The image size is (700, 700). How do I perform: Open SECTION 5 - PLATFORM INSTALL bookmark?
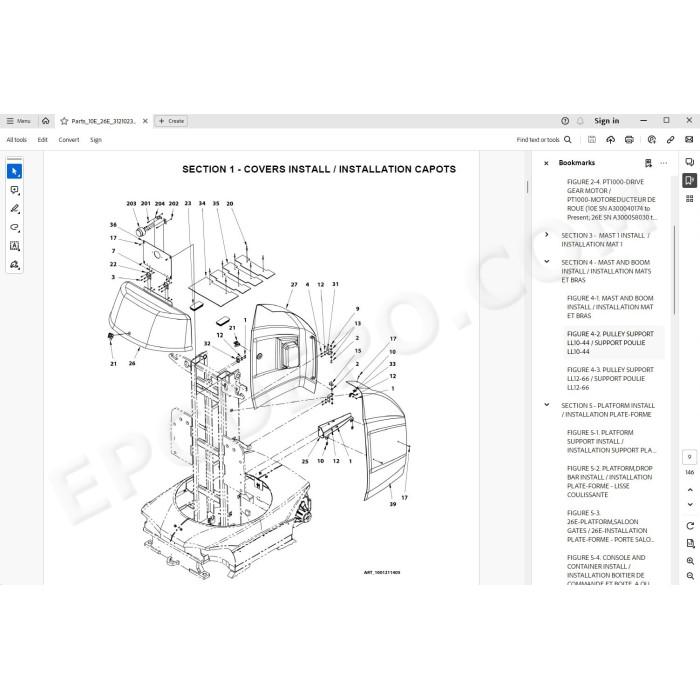pos(608,410)
